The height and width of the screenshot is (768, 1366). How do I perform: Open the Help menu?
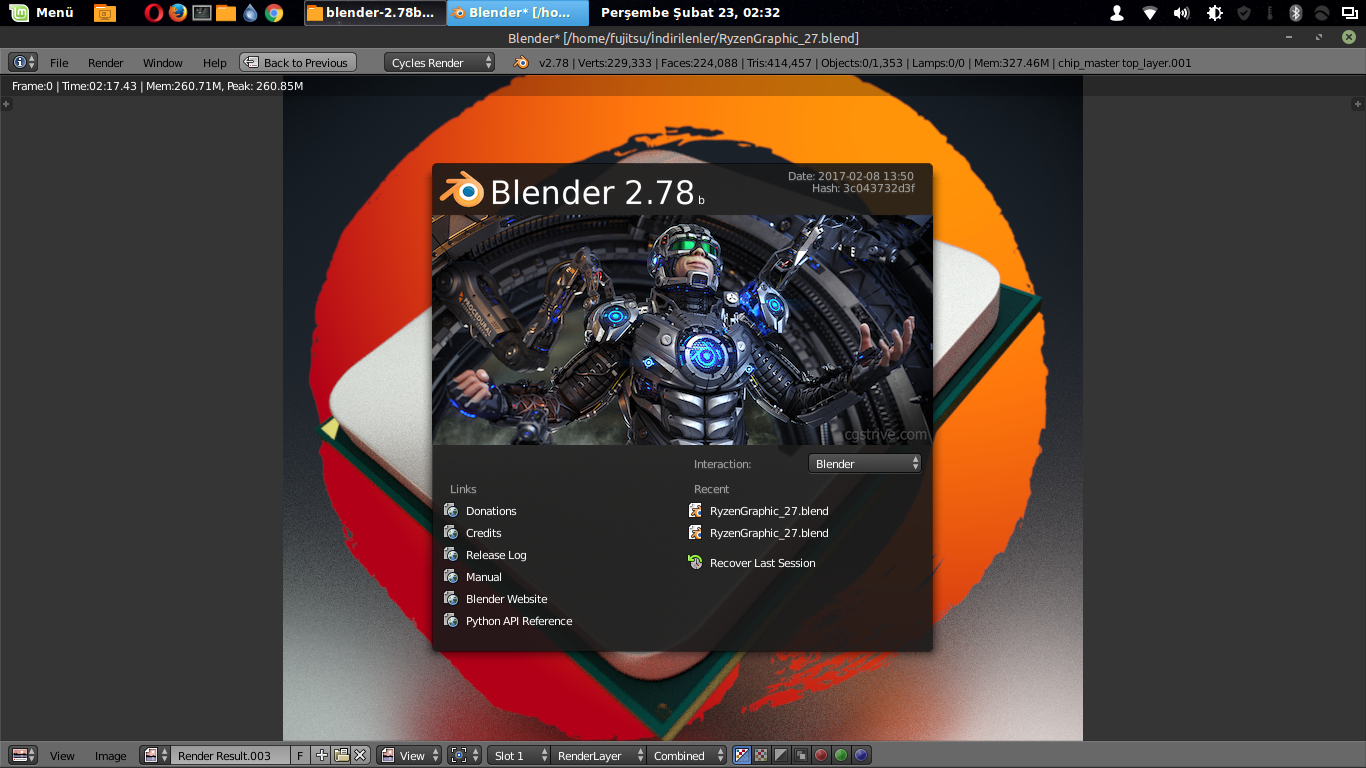coord(214,62)
